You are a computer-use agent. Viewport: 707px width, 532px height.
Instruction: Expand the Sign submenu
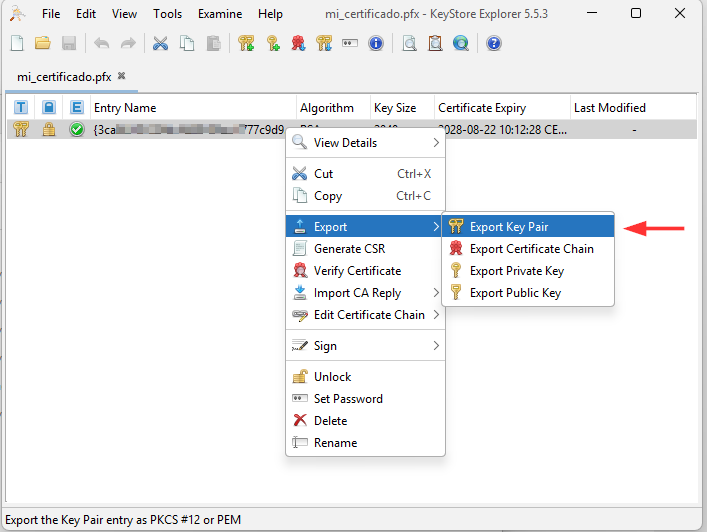point(366,346)
